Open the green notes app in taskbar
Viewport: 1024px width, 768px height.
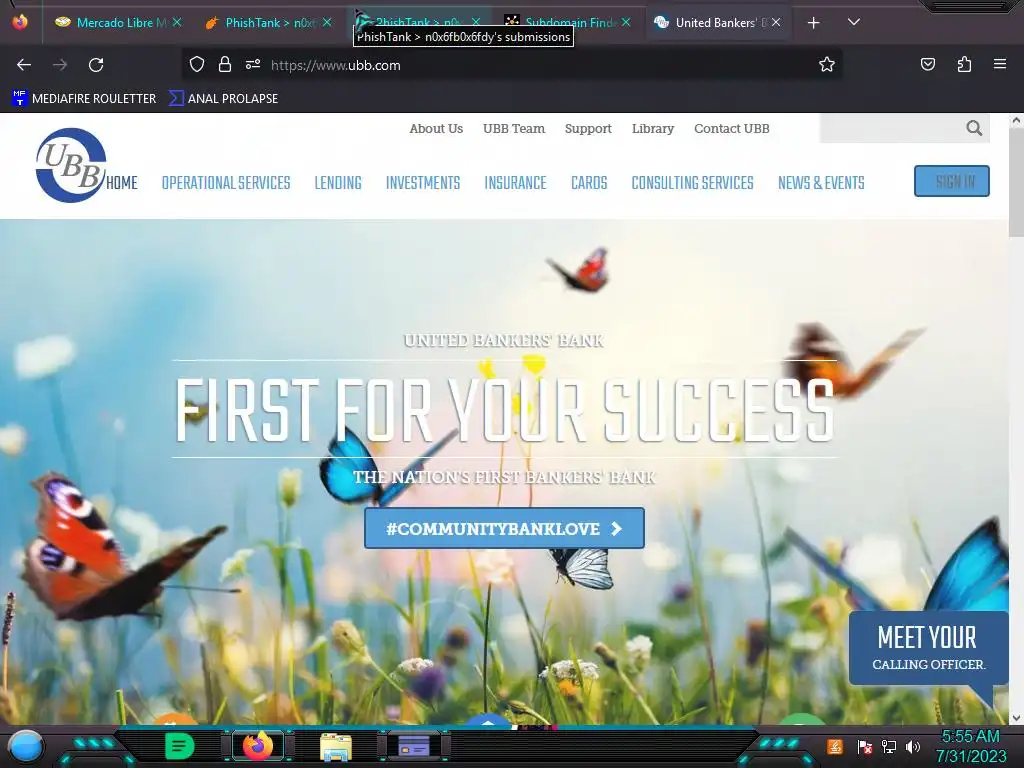coord(179,746)
